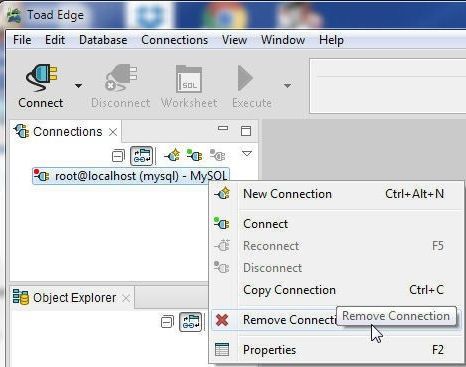Minimize the Connections panel
The height and width of the screenshot is (367, 466).
pos(223,128)
